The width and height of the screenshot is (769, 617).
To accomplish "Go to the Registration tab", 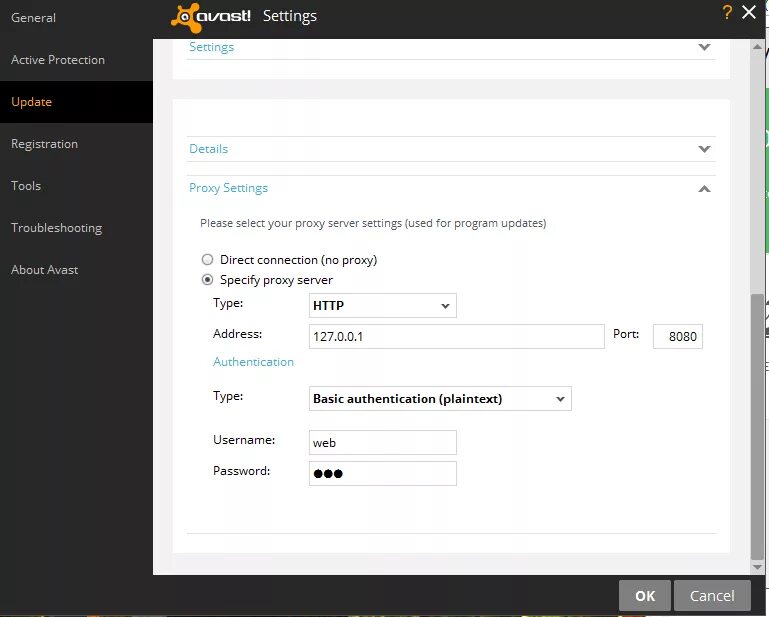I will (44, 144).
